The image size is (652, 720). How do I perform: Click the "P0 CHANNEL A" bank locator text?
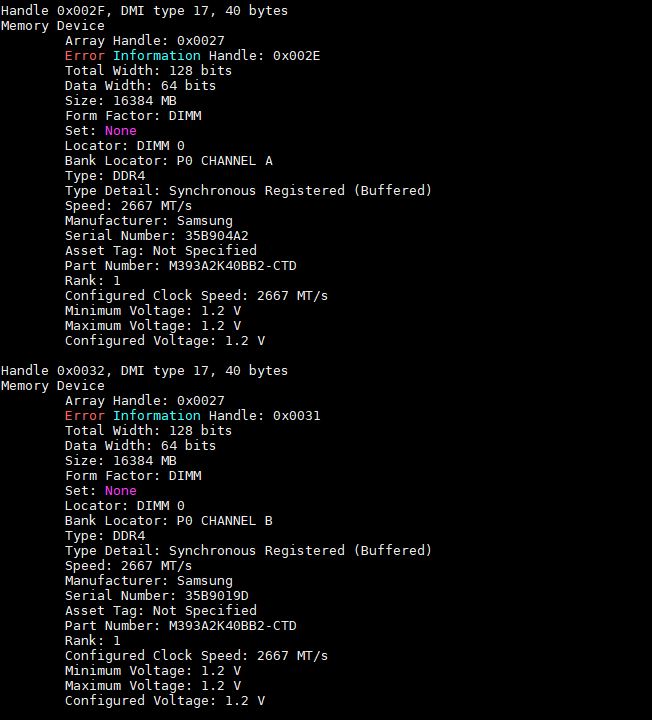click(224, 161)
